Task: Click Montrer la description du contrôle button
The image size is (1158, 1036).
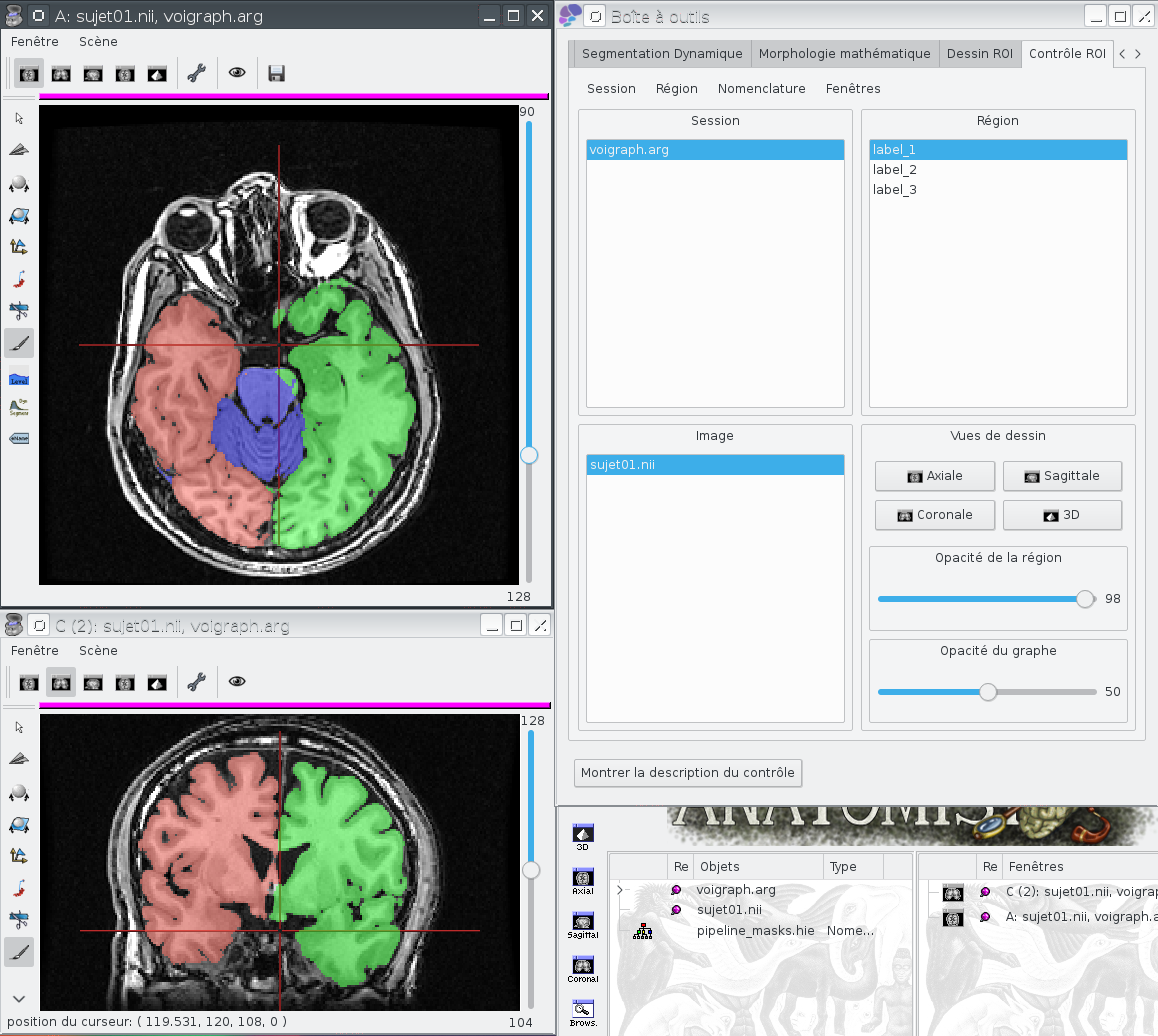Action: coord(688,772)
